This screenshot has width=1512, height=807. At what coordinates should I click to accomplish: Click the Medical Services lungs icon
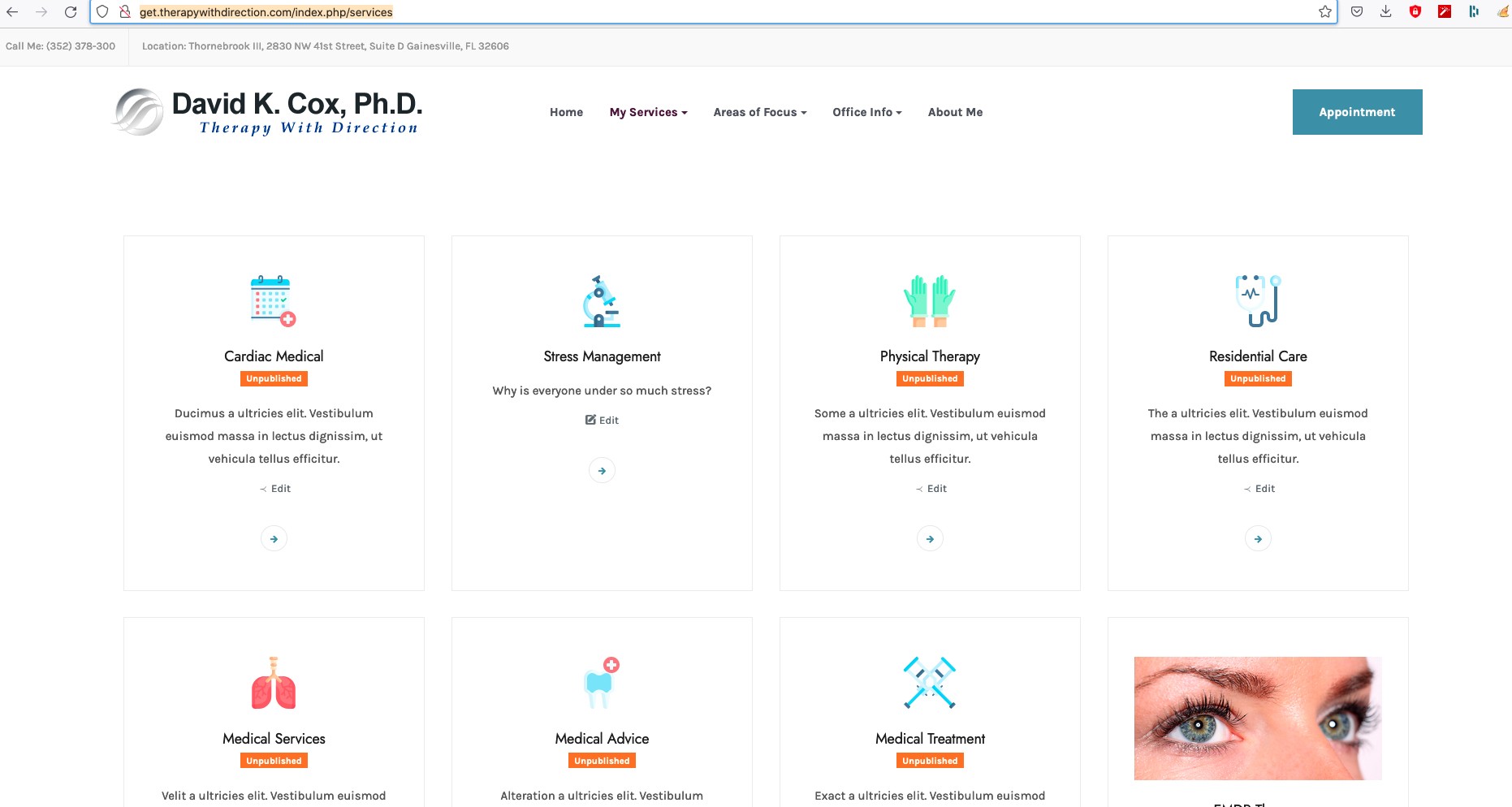(x=274, y=683)
